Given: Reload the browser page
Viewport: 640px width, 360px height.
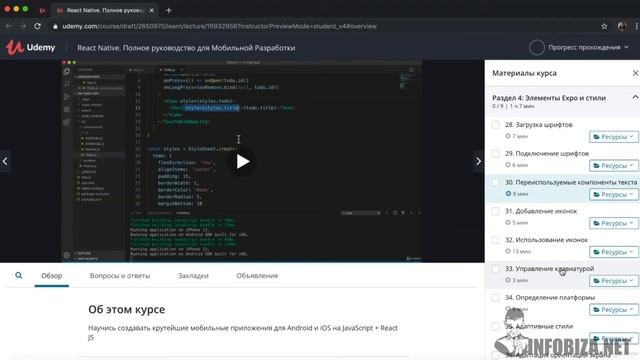Looking at the screenshot, I should 37,26.
